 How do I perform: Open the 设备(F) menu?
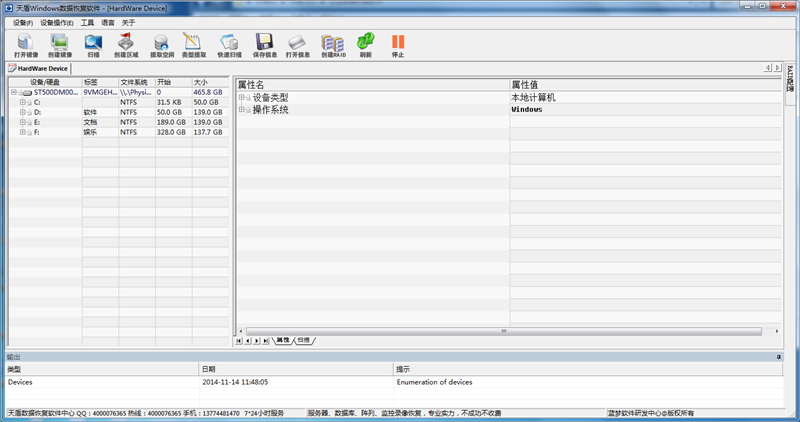(22, 23)
